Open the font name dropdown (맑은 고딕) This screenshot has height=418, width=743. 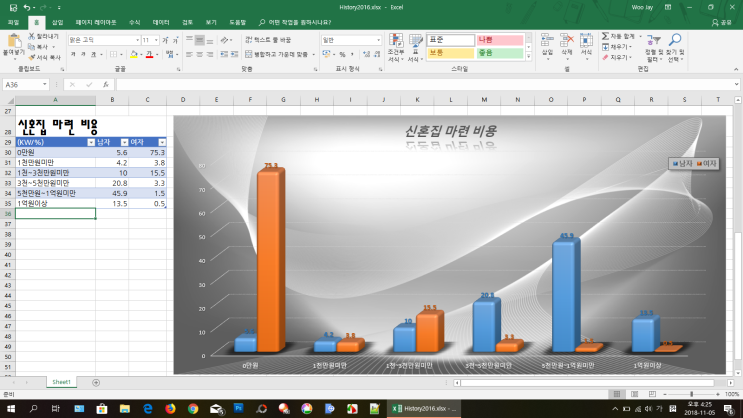point(137,40)
